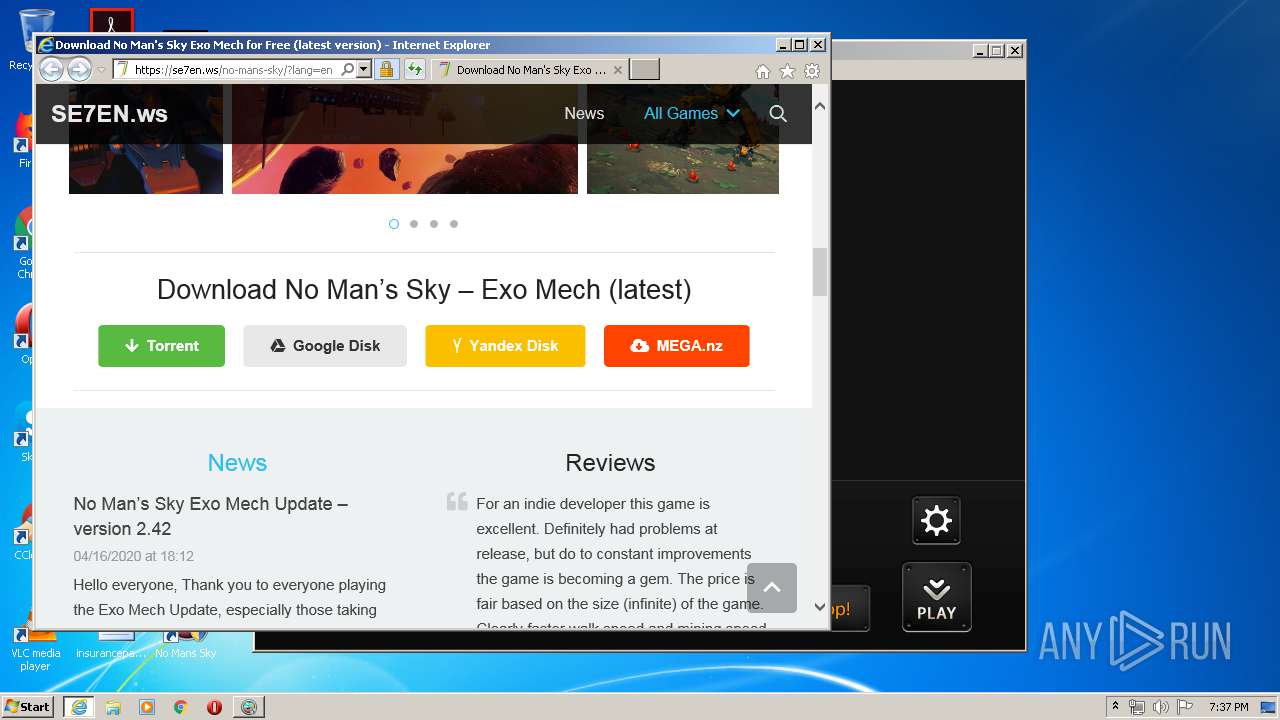1280x720 pixels.
Task: Open the right green terrain screenshot thumbnail
Action: pos(683,168)
